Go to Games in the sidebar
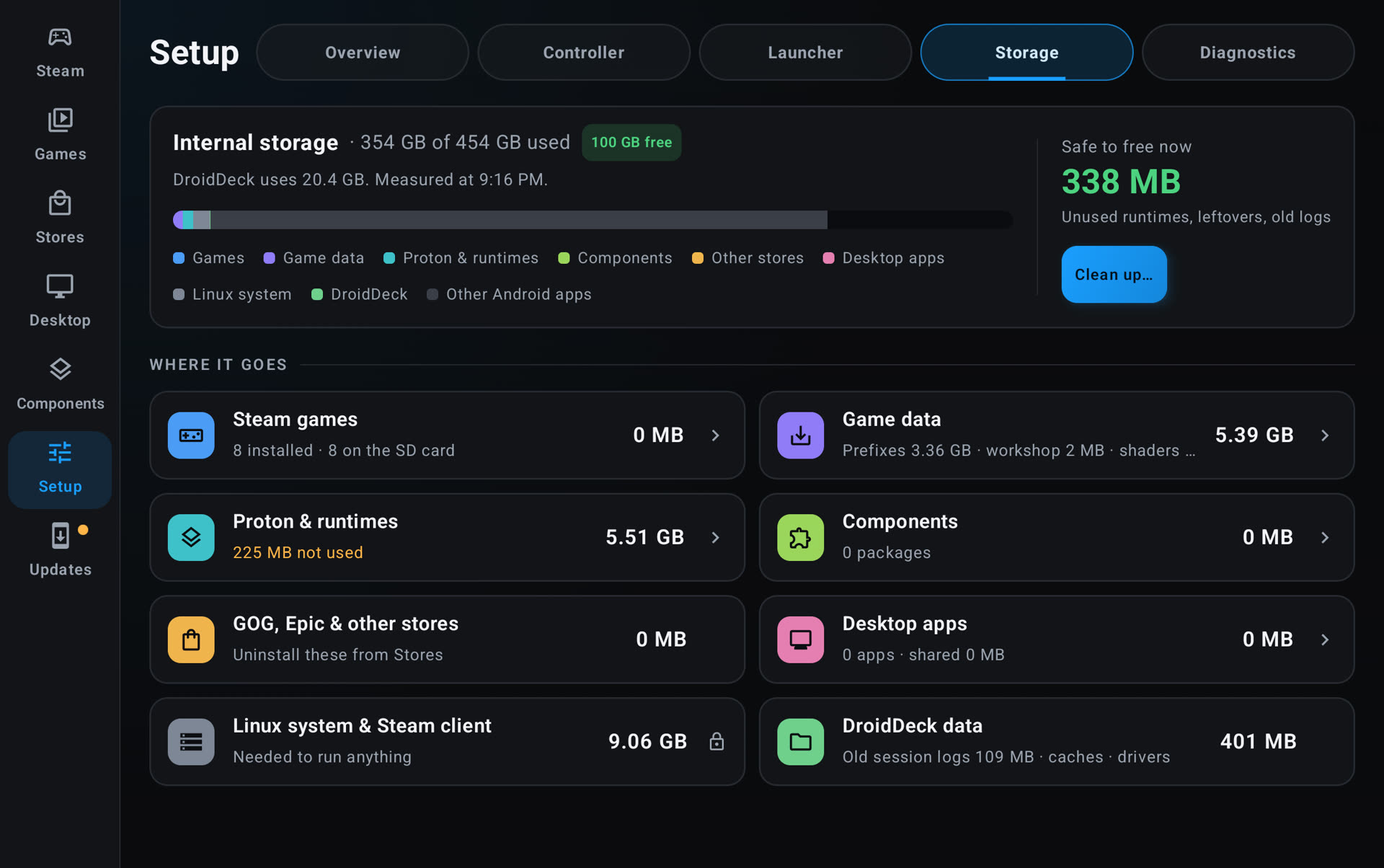1384x868 pixels. click(x=60, y=135)
